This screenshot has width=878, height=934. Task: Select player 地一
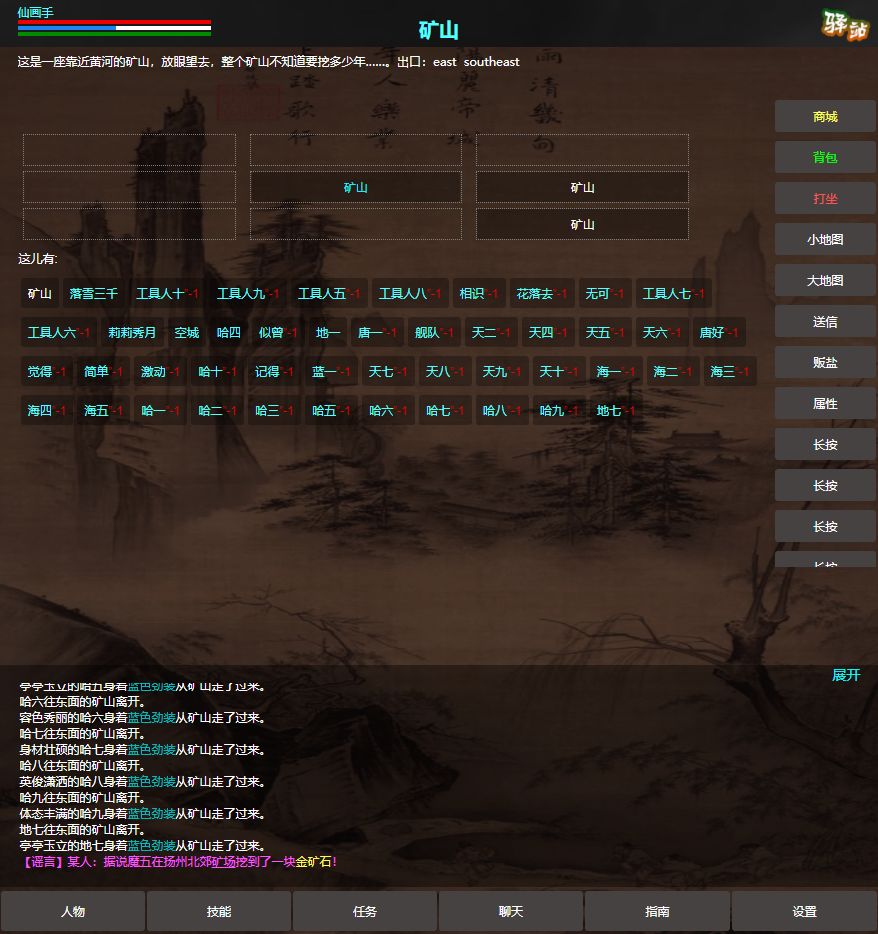coord(328,332)
